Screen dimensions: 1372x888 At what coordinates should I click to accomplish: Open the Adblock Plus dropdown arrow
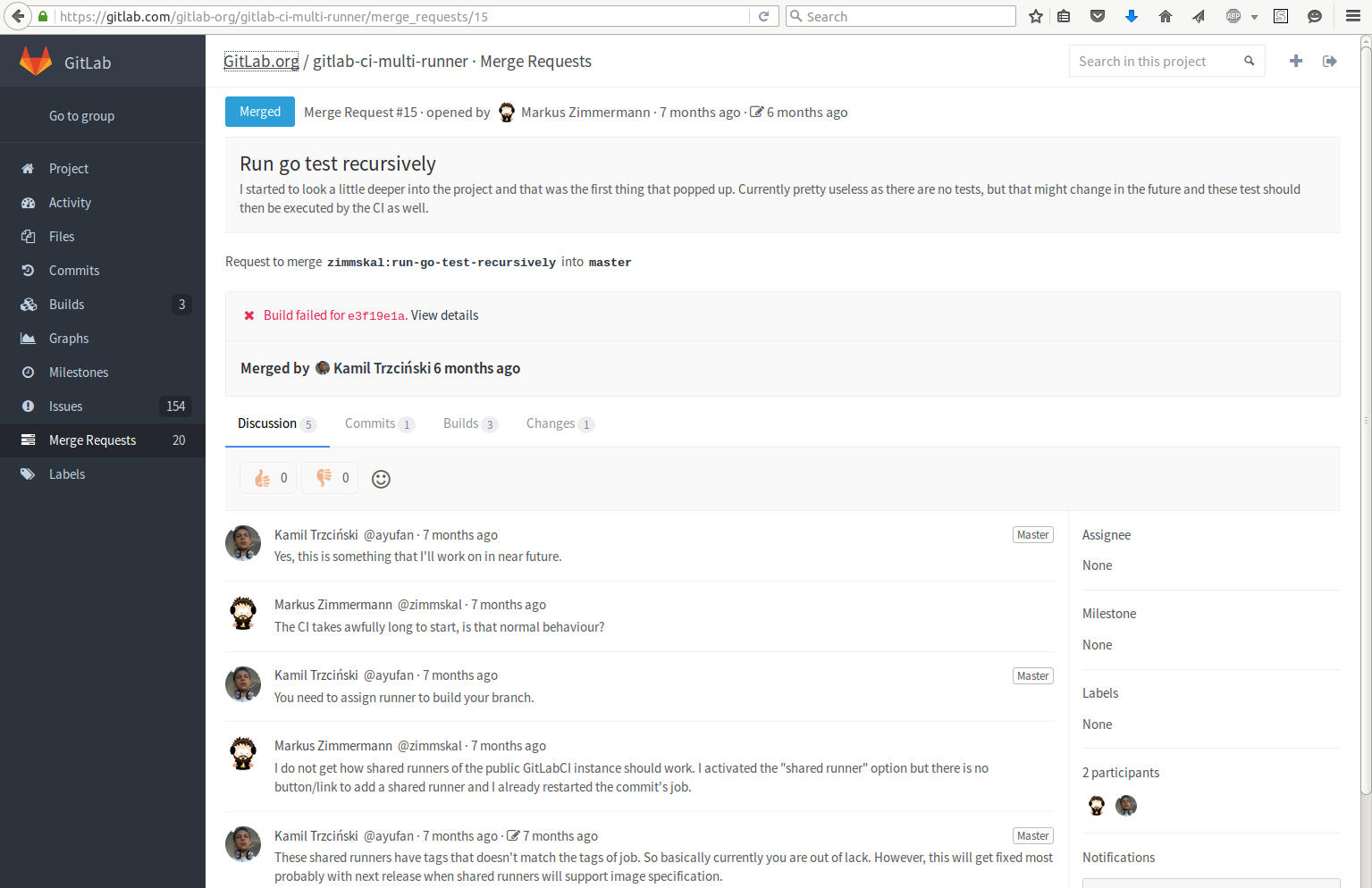(1254, 17)
